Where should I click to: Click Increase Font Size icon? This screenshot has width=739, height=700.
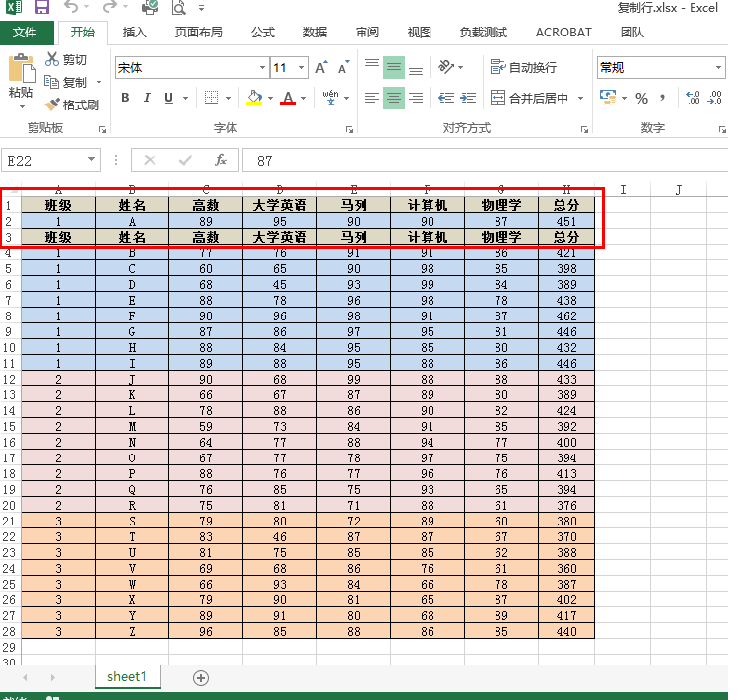(321, 67)
